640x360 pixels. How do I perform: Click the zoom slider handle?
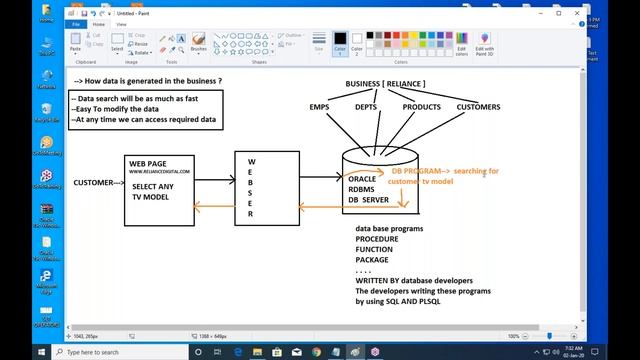(549, 336)
